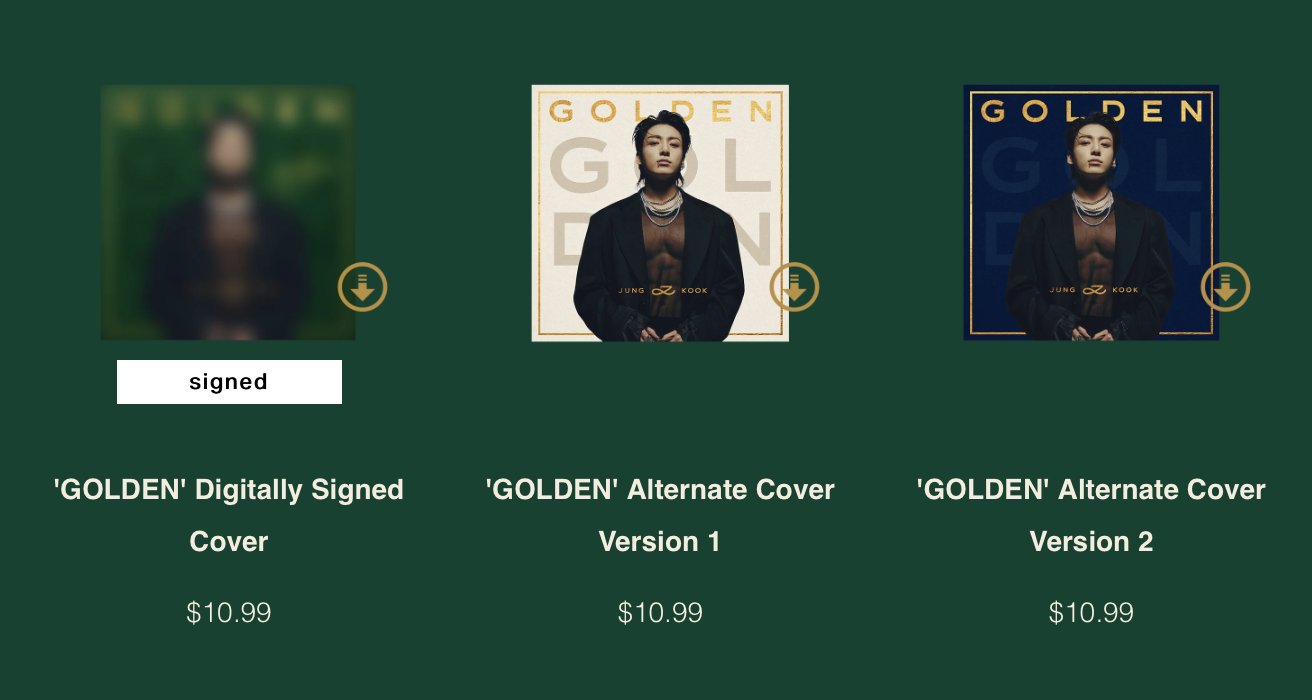
Task: Open the 'GOLDEN' Digitally Signed Cover title link
Action: [x=229, y=516]
